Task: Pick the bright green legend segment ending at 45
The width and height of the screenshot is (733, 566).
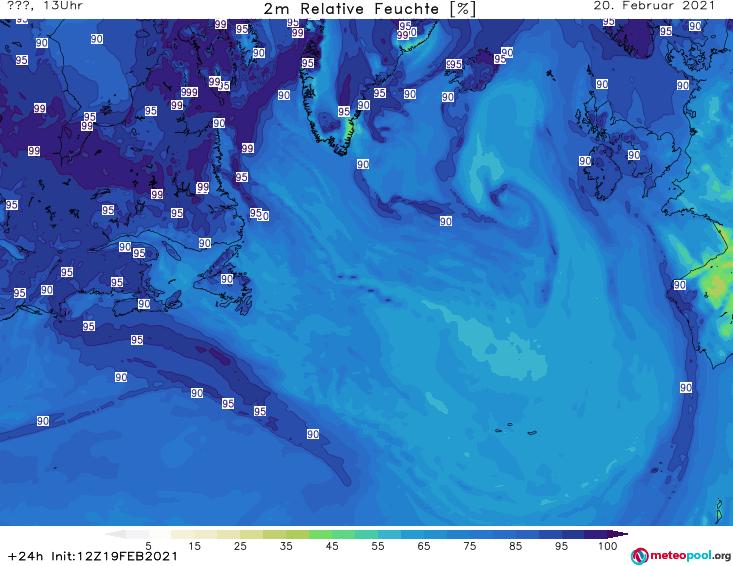Action: tap(320, 534)
